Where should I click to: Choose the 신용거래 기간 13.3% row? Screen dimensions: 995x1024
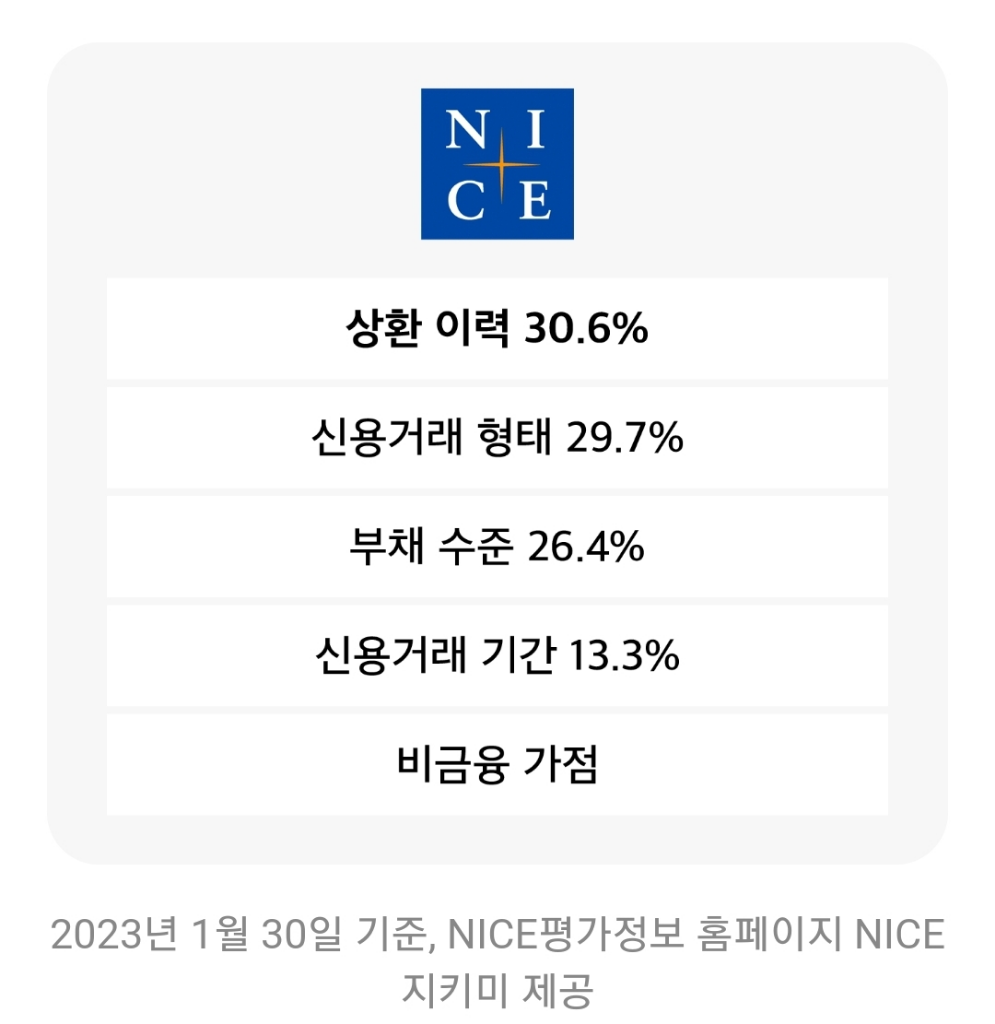point(497,656)
